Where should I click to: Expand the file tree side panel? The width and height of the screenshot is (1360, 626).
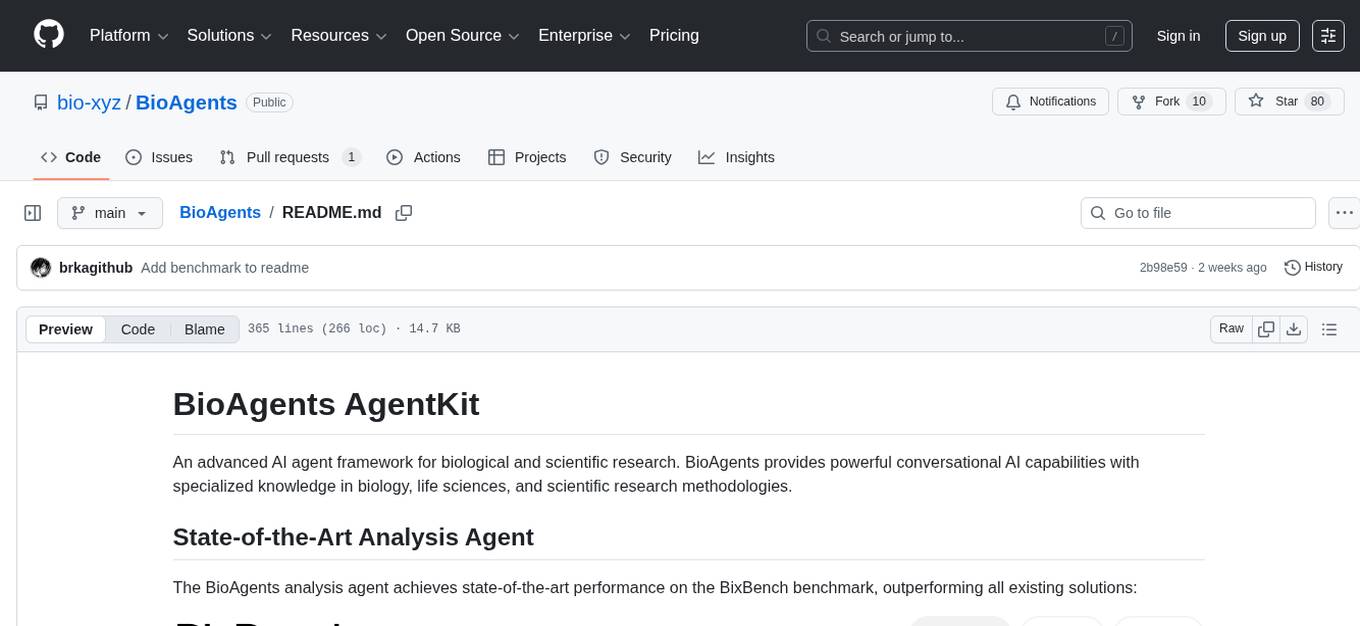(33, 212)
